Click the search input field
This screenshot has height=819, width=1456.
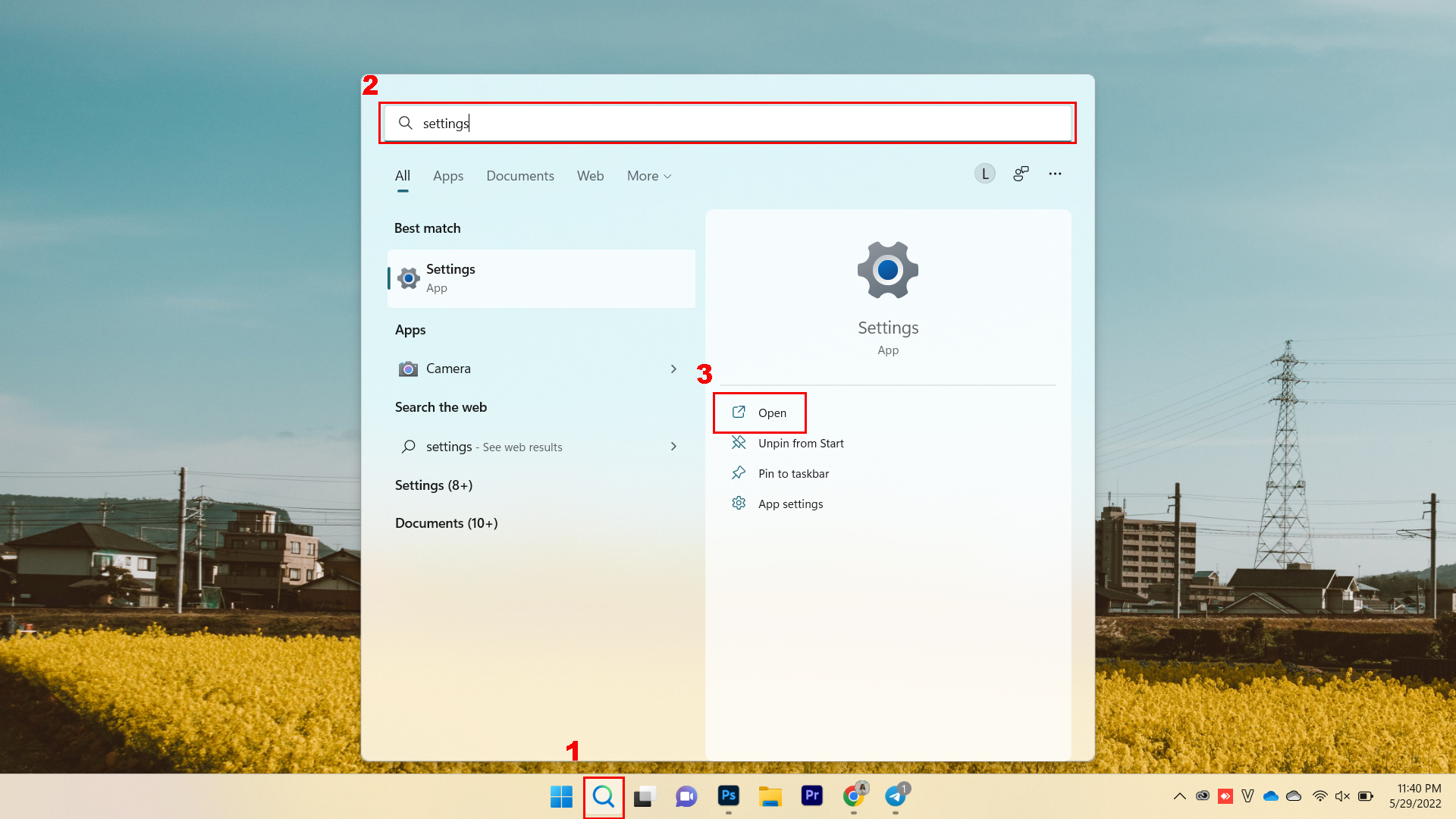(x=728, y=122)
